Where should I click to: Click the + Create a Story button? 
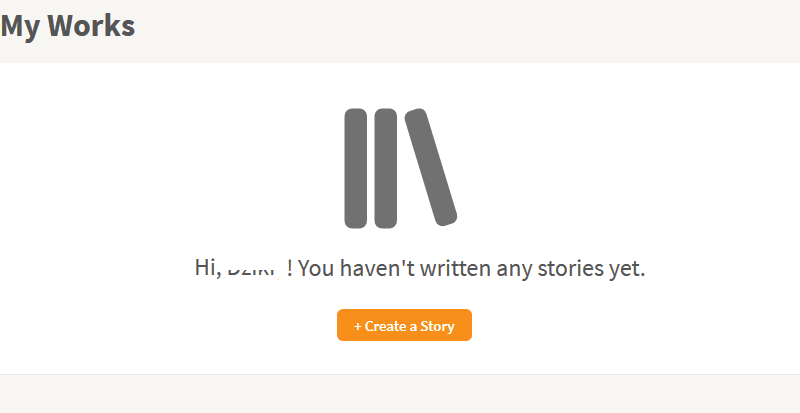(404, 325)
